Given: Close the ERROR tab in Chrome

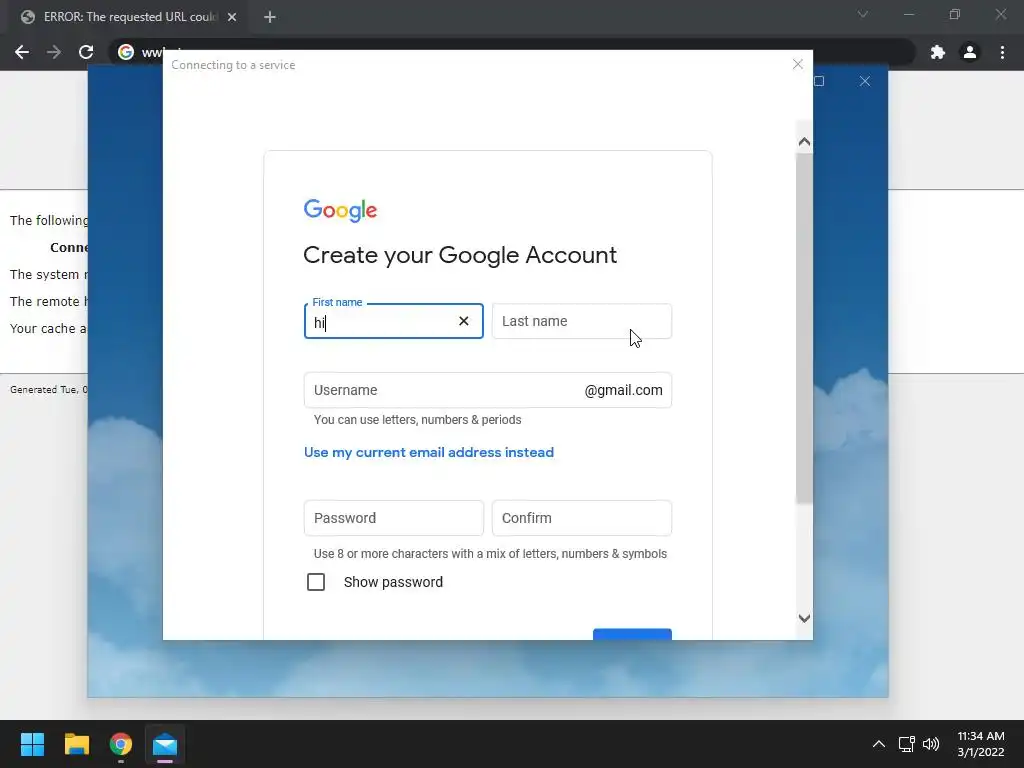Looking at the screenshot, I should coord(232,17).
